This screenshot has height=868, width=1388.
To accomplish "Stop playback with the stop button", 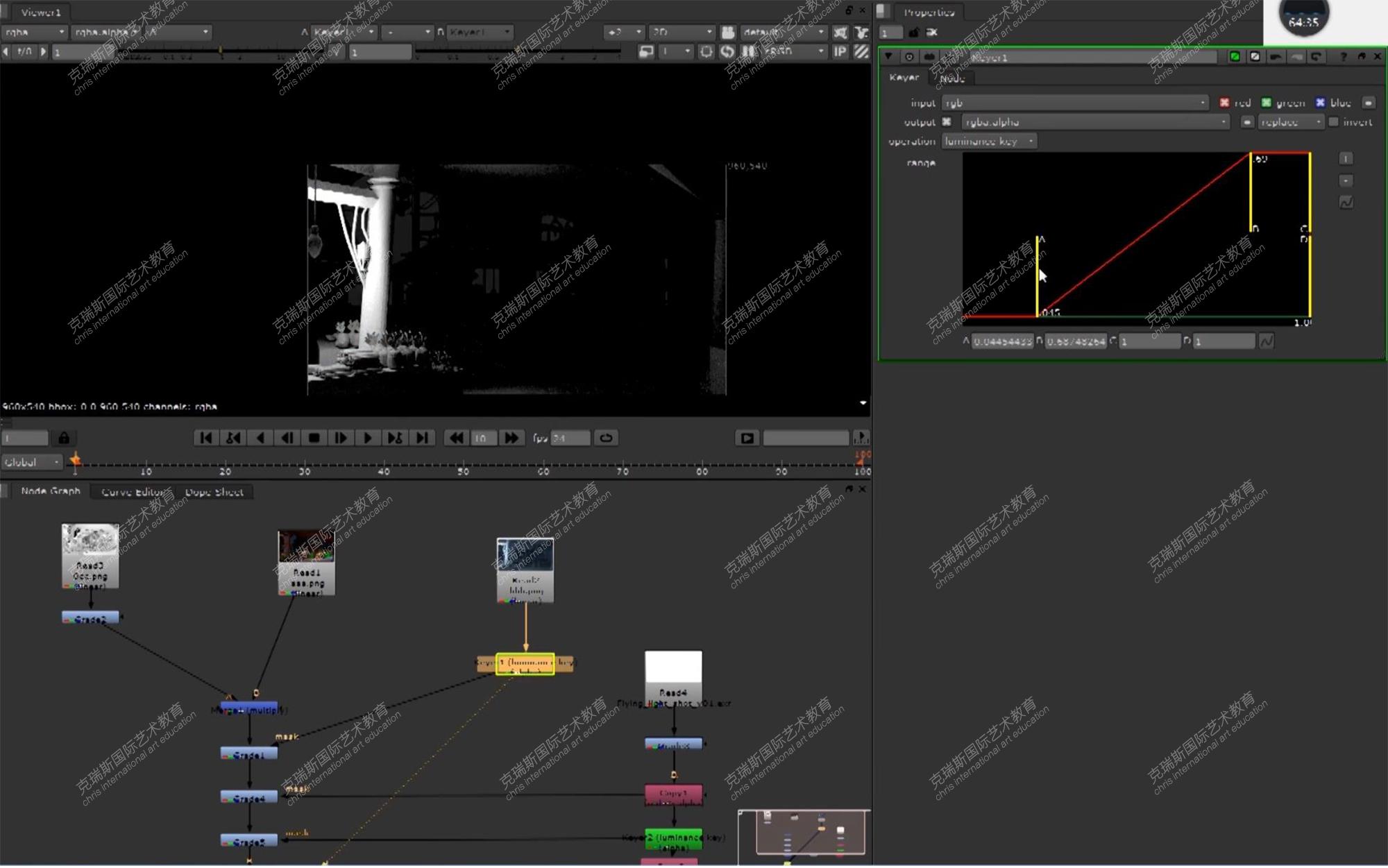I will click(314, 439).
